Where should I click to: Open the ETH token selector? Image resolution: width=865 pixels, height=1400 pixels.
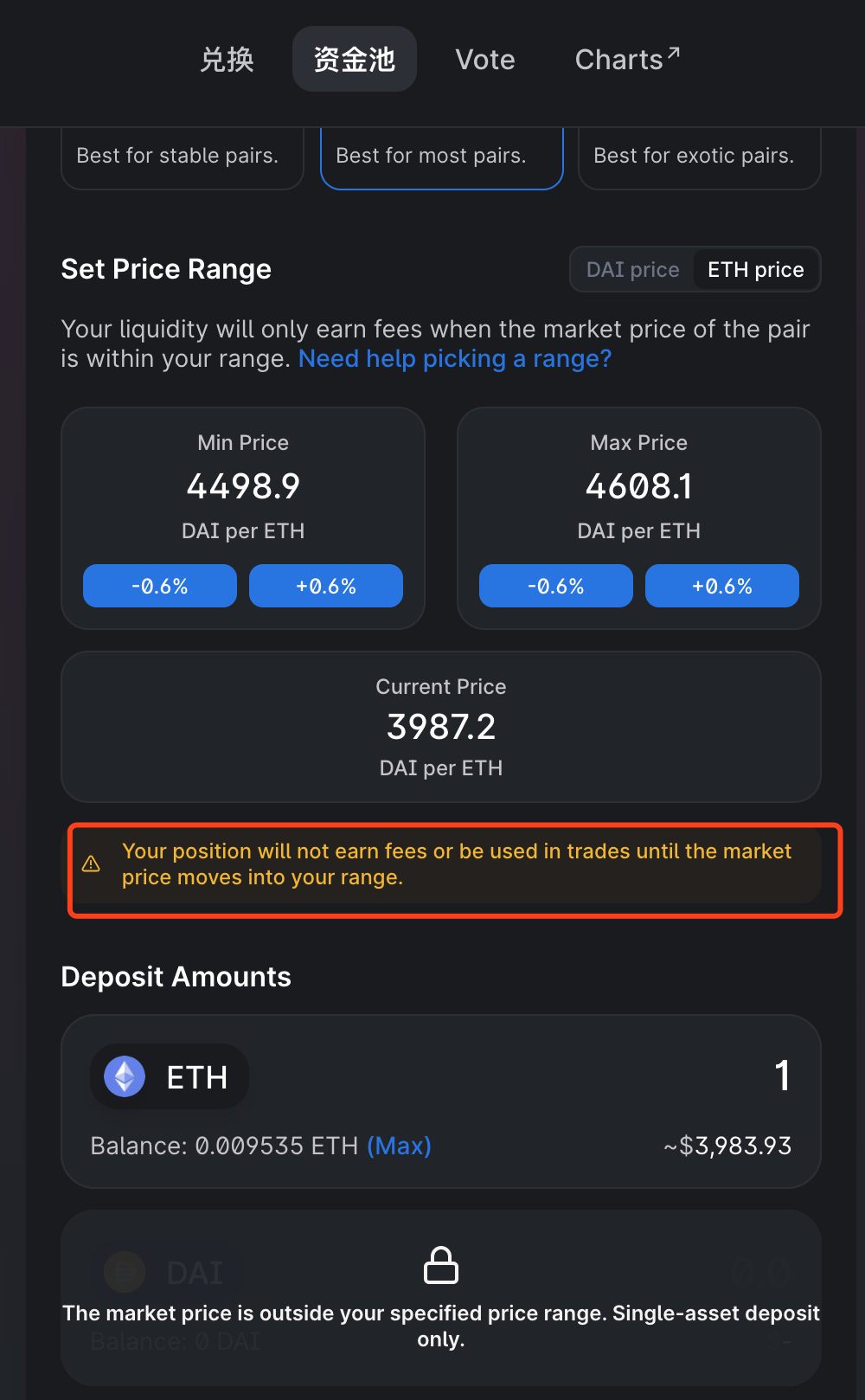click(x=170, y=1077)
